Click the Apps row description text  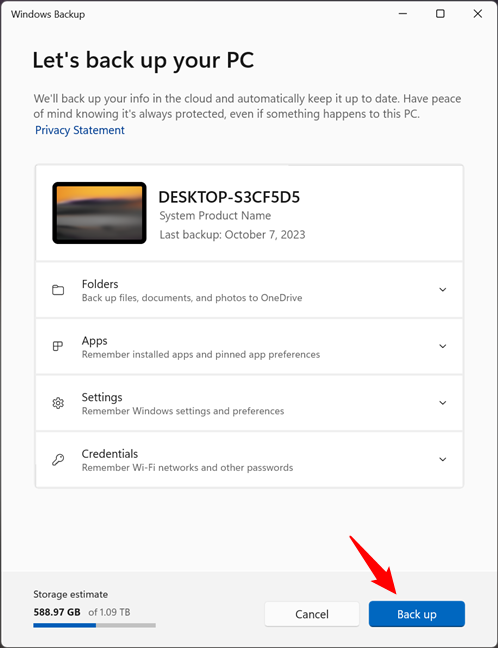click(201, 355)
